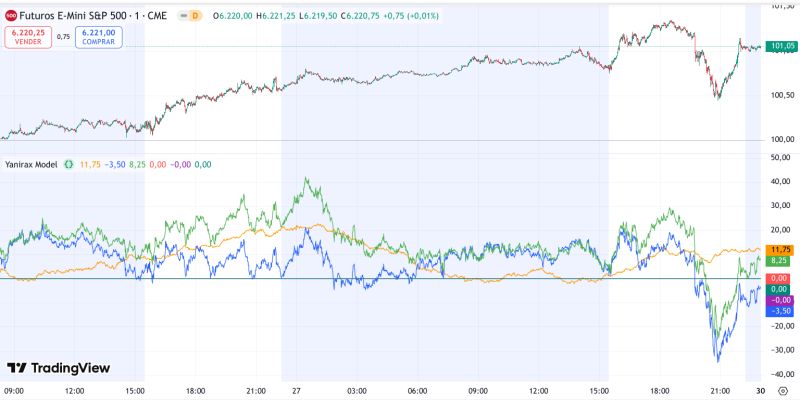
Task: Click the 27 date marker on time axis
Action: pos(296,390)
